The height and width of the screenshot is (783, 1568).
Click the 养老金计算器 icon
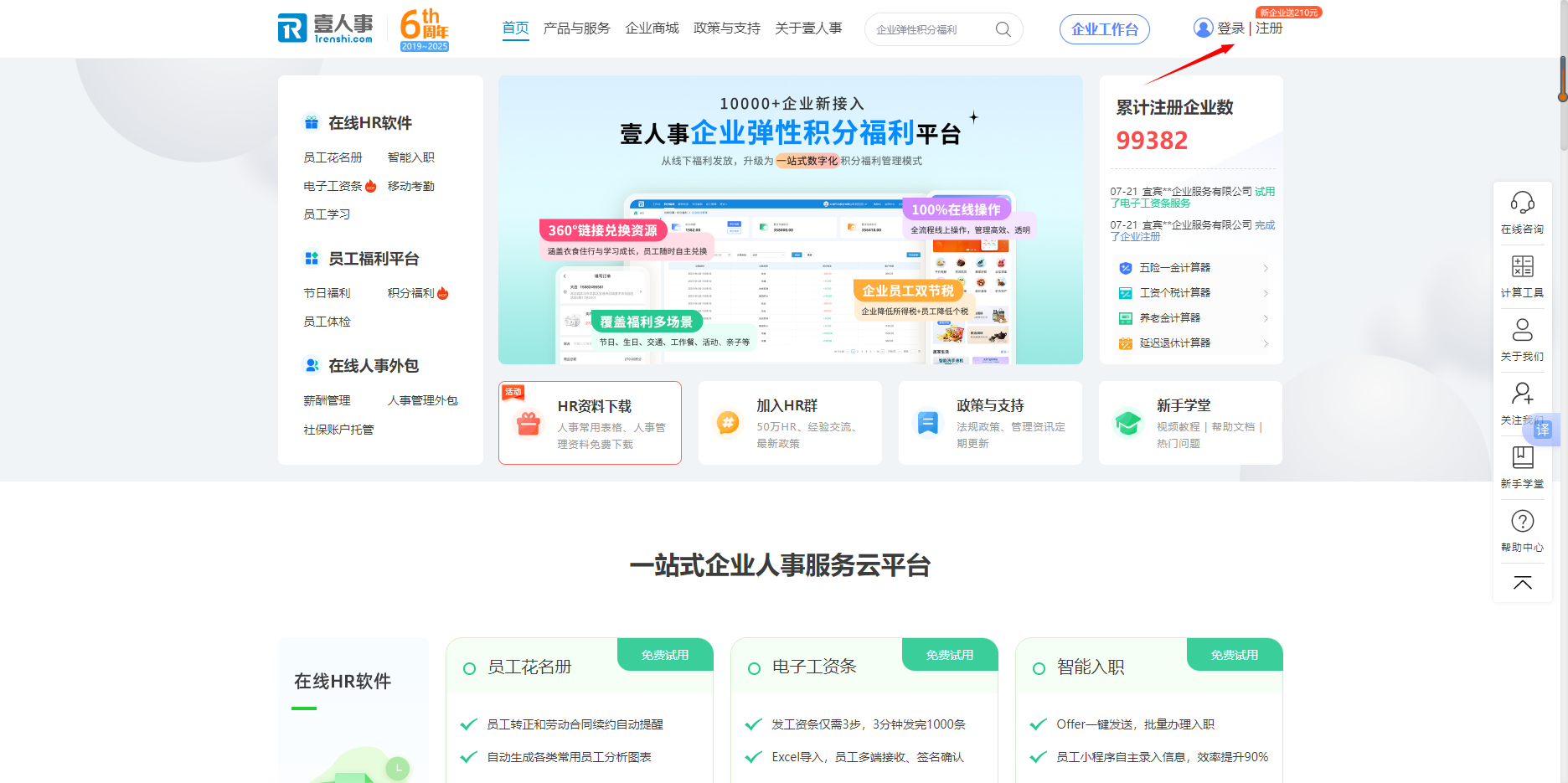click(1126, 318)
